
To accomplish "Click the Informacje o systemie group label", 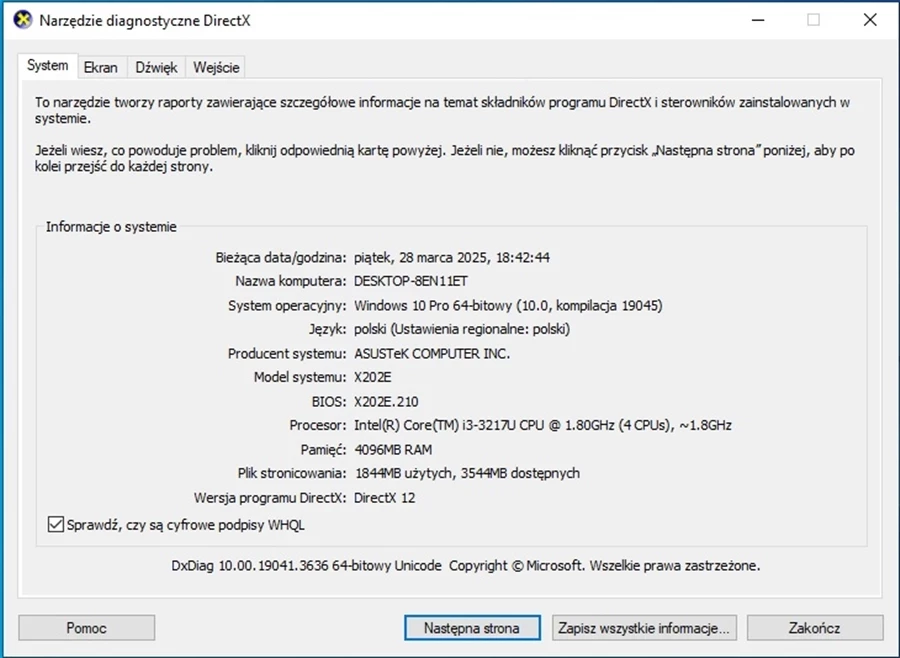I will coord(111,227).
